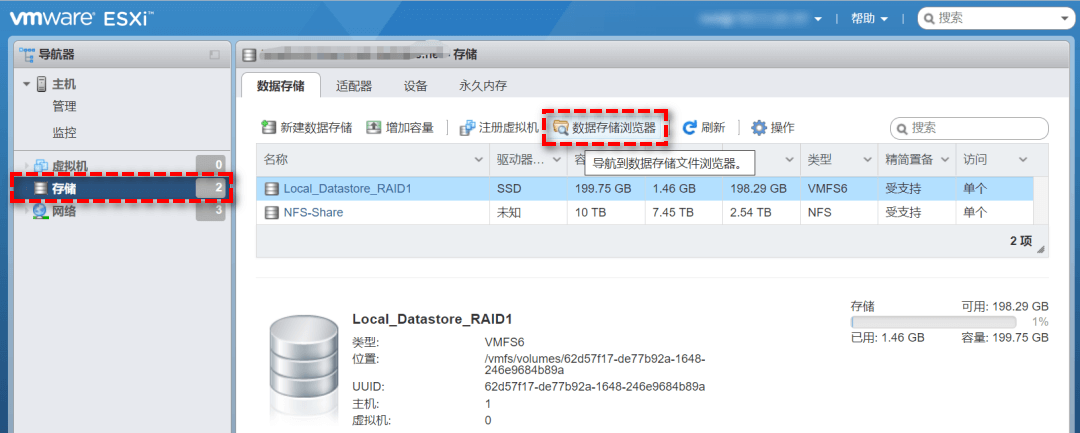1080x433 pixels.
Task: Open the 帮助 (Help) dropdown menu
Action: [868, 18]
